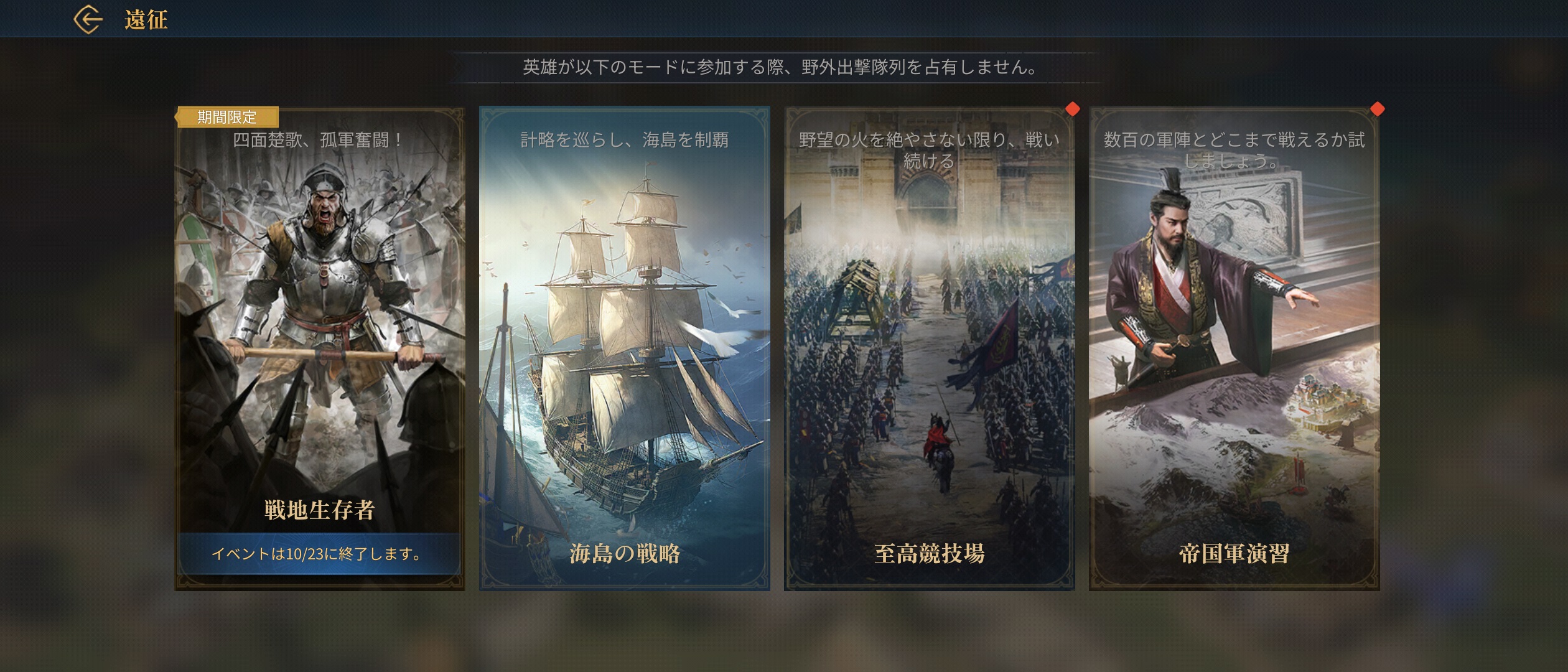The width and height of the screenshot is (1568, 672).
Task: Click the 遠征 header title
Action: (x=146, y=20)
